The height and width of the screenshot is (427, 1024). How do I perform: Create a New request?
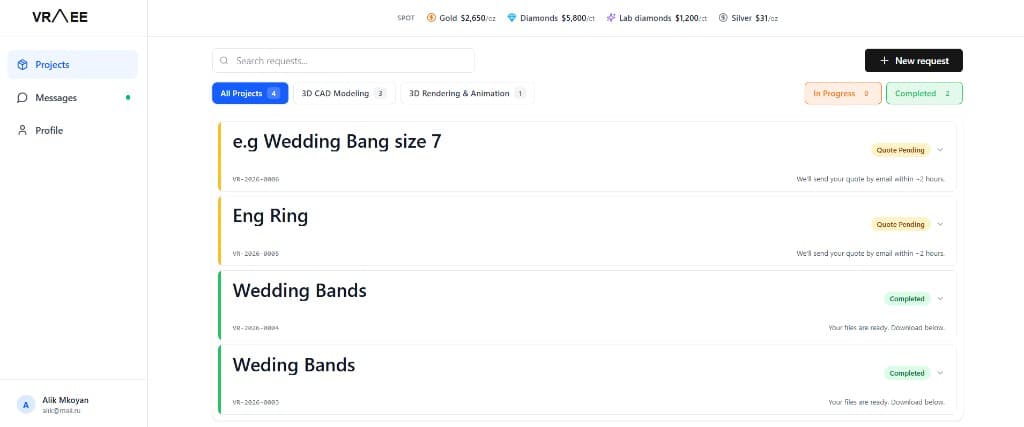click(913, 61)
